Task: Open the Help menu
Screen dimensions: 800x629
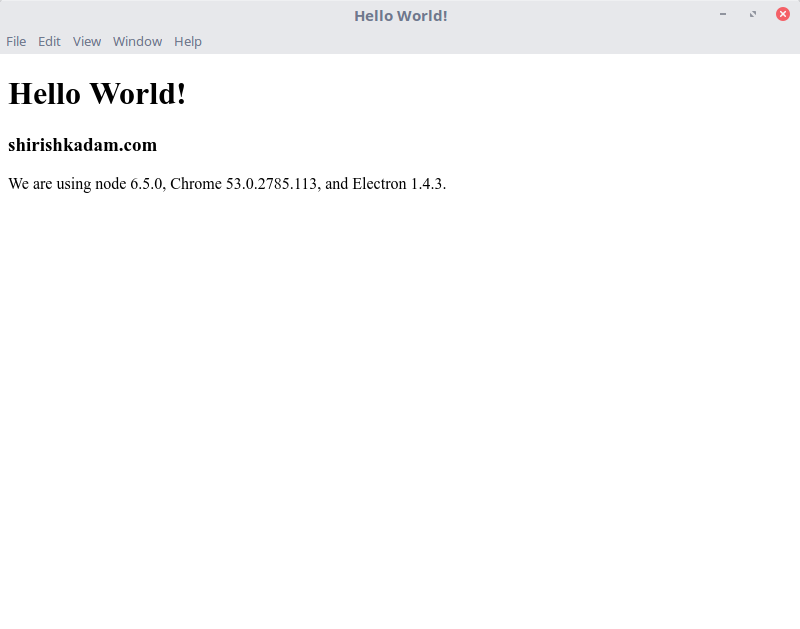Action: tap(188, 41)
